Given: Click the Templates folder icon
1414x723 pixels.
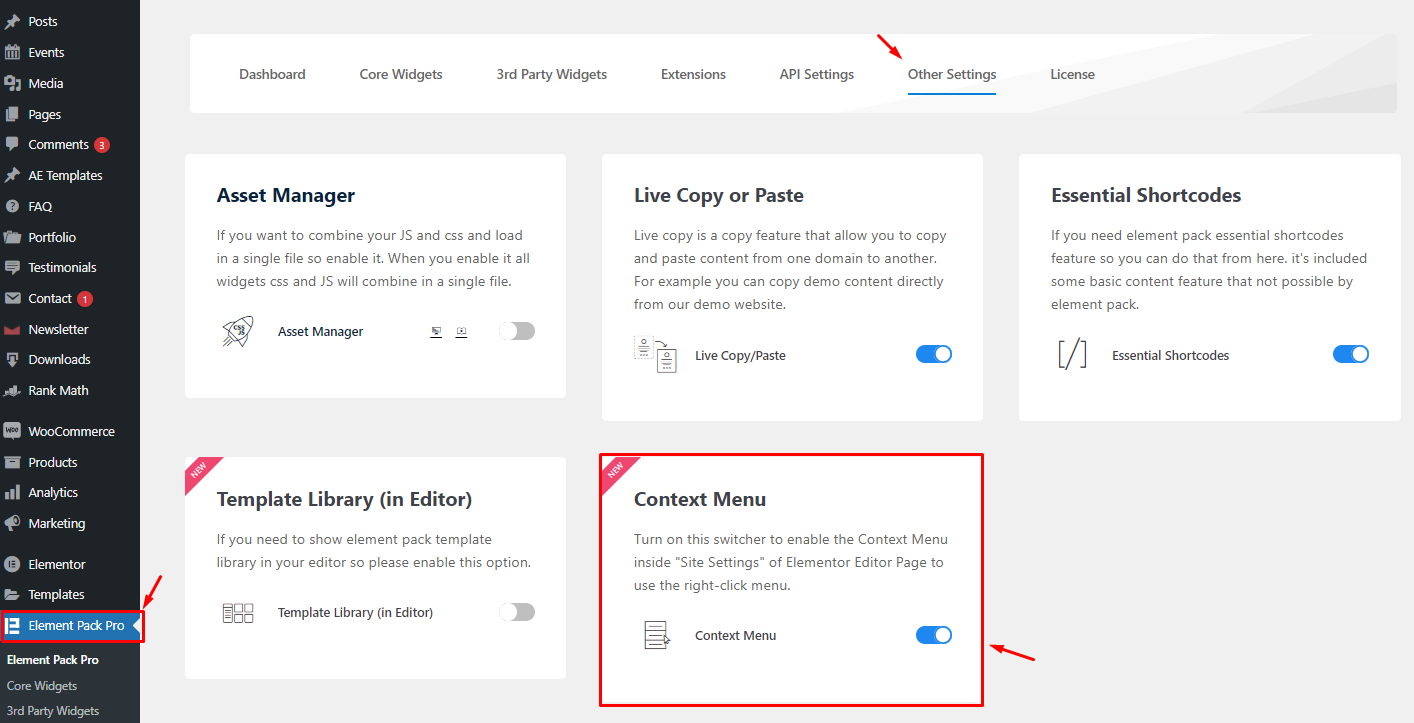Looking at the screenshot, I should (x=12, y=594).
